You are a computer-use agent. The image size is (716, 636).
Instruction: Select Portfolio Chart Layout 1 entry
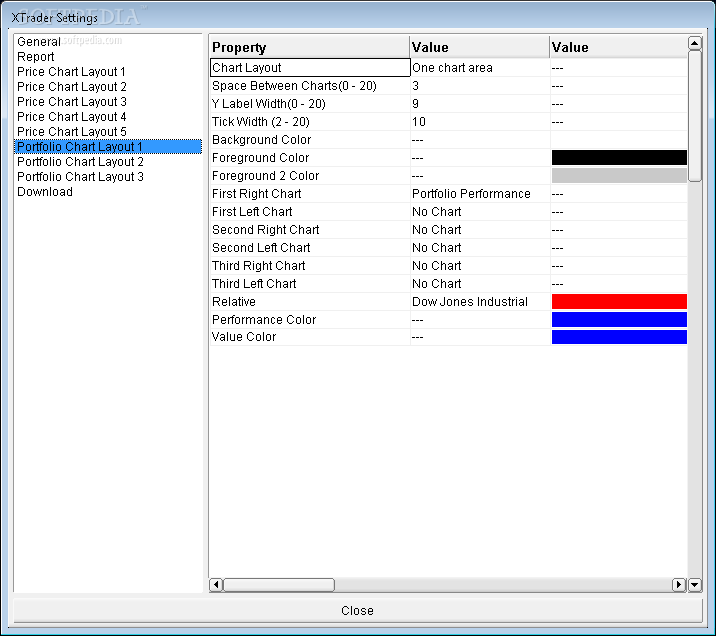click(108, 147)
